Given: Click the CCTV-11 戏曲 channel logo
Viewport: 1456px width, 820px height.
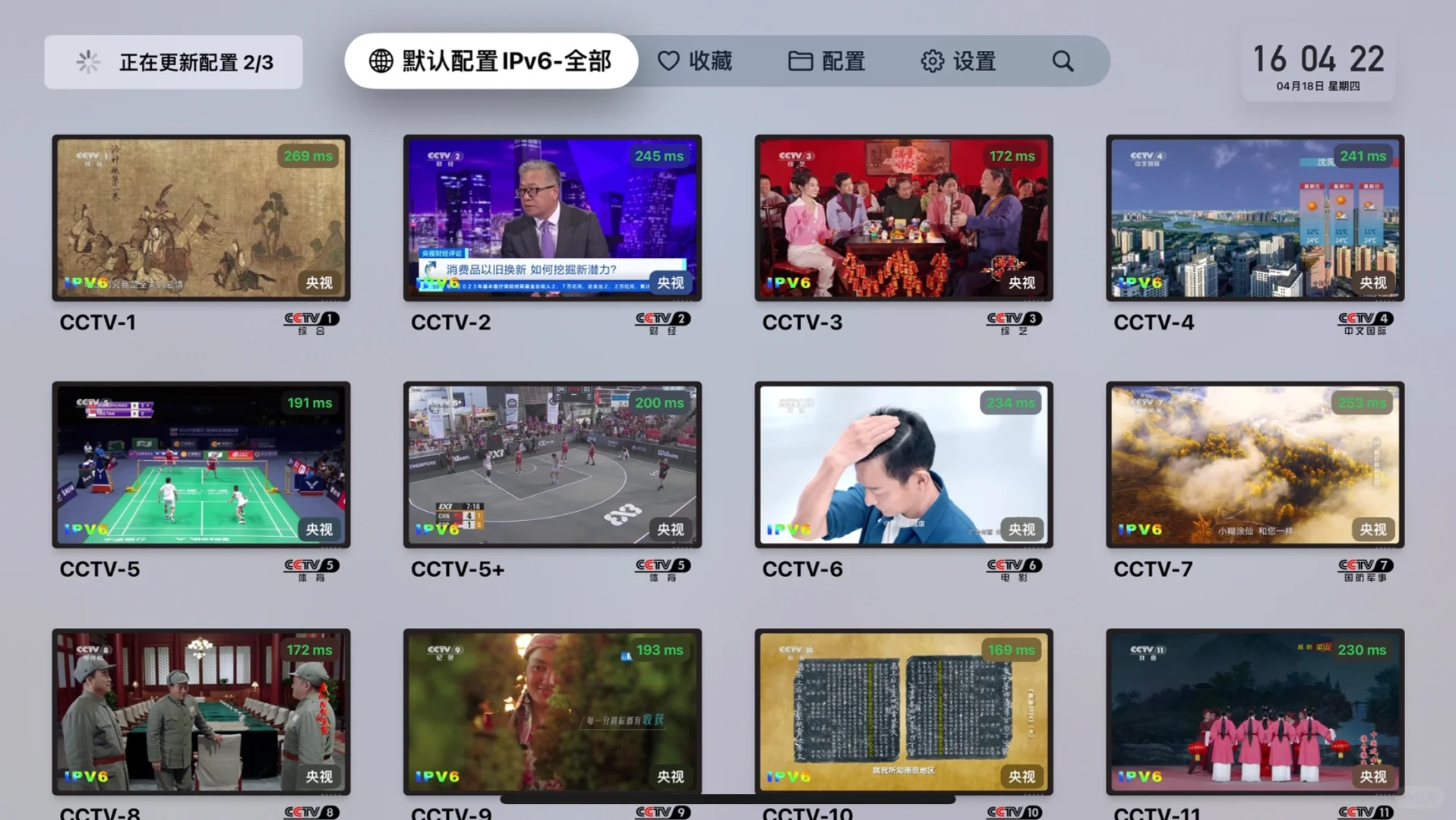Looking at the screenshot, I should coord(1364,811).
